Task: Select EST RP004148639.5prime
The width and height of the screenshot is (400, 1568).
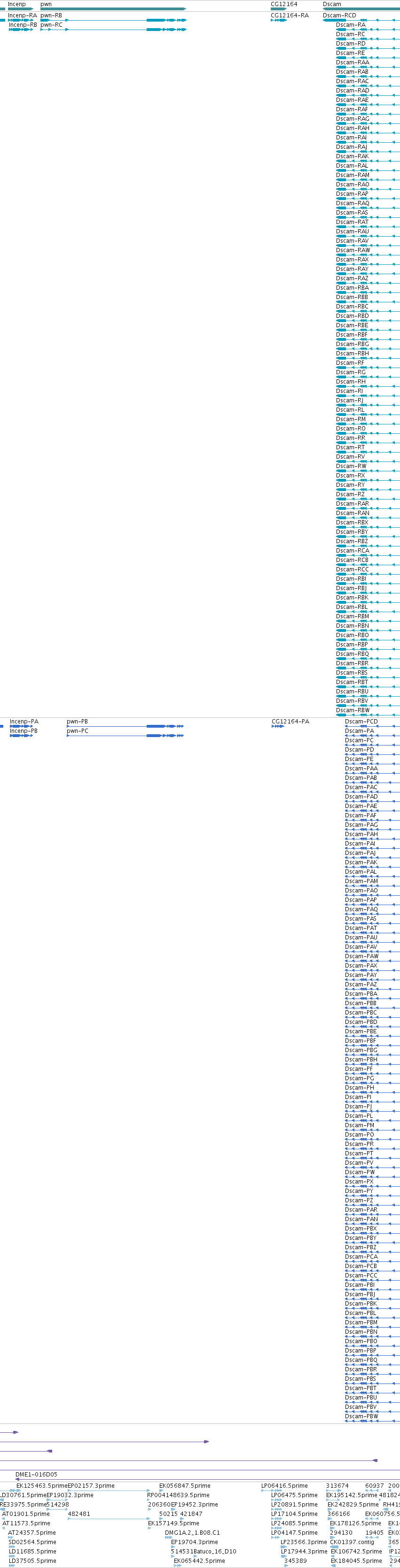Action: [178, 1495]
